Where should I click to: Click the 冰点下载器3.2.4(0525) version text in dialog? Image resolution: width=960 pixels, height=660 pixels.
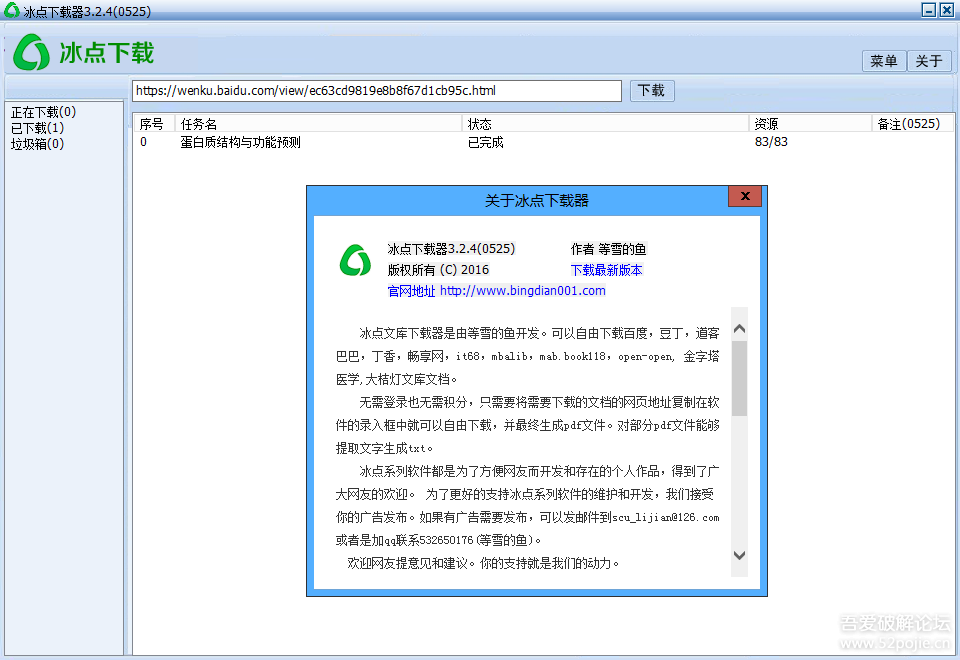(451, 249)
